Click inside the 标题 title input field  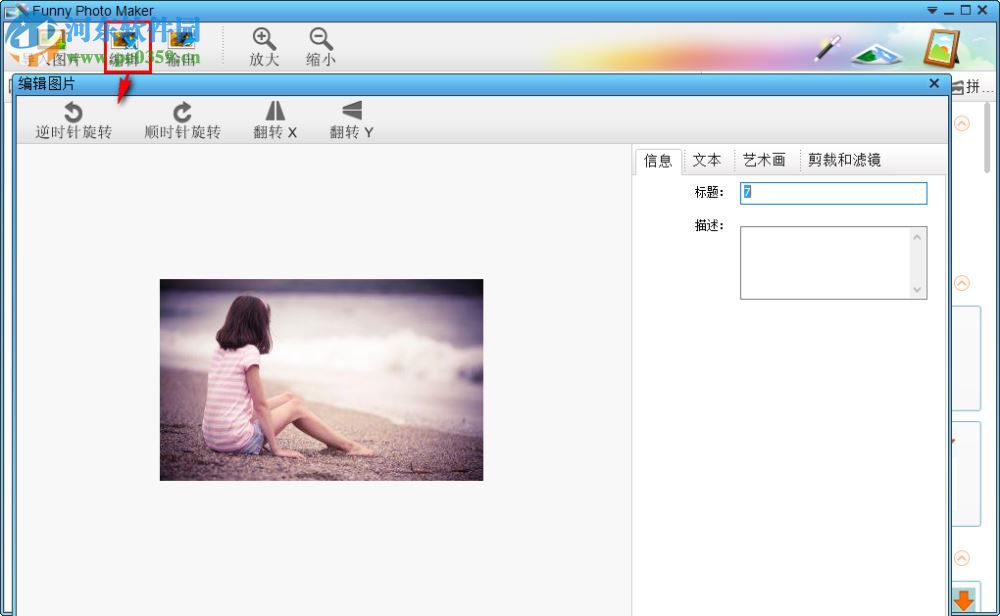click(833, 192)
